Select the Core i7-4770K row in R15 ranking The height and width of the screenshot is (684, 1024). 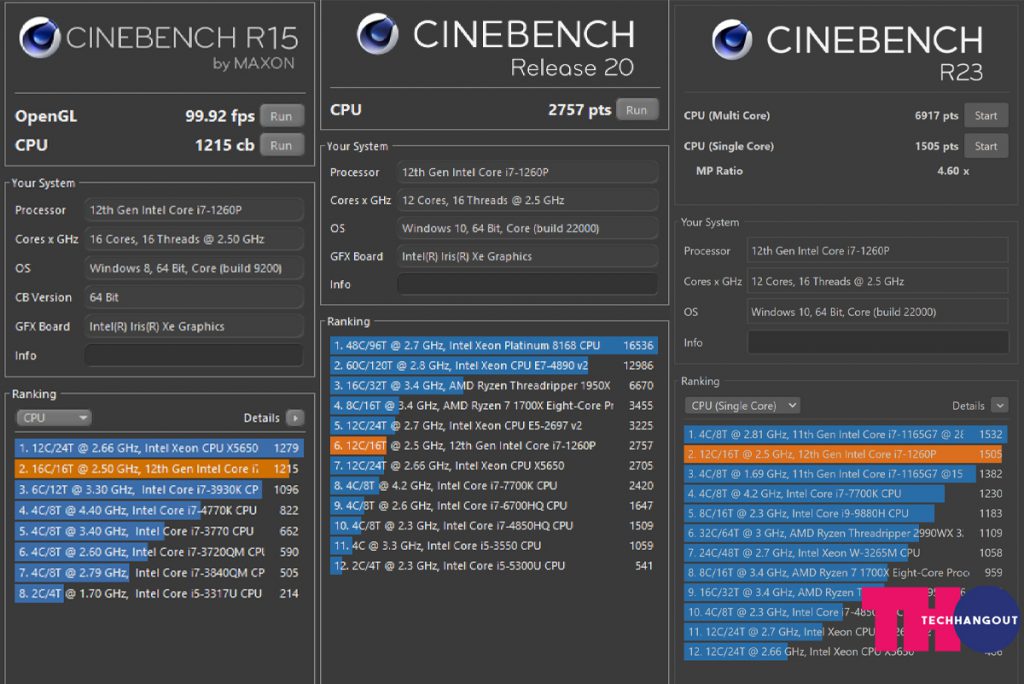(159, 510)
